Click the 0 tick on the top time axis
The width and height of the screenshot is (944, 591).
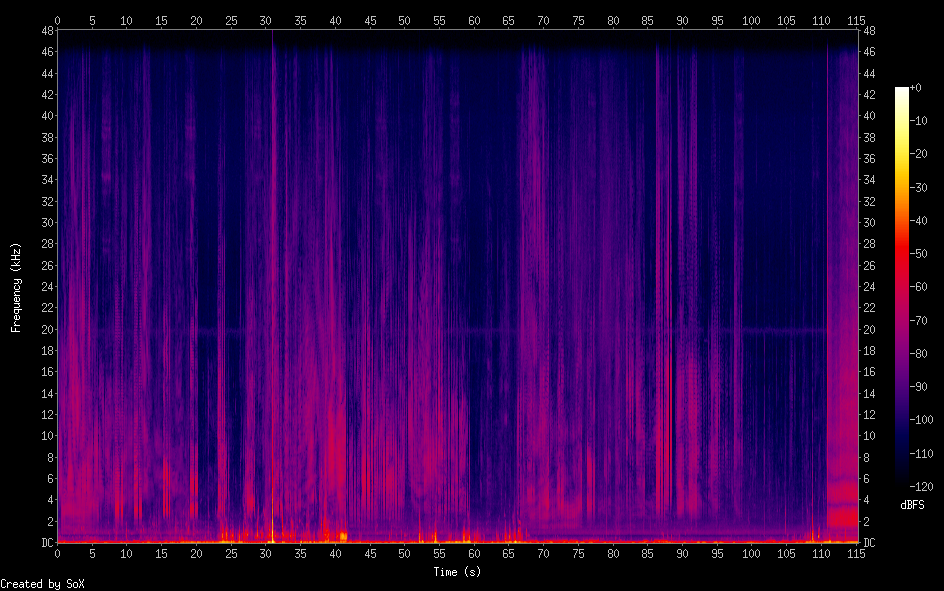tap(57, 19)
